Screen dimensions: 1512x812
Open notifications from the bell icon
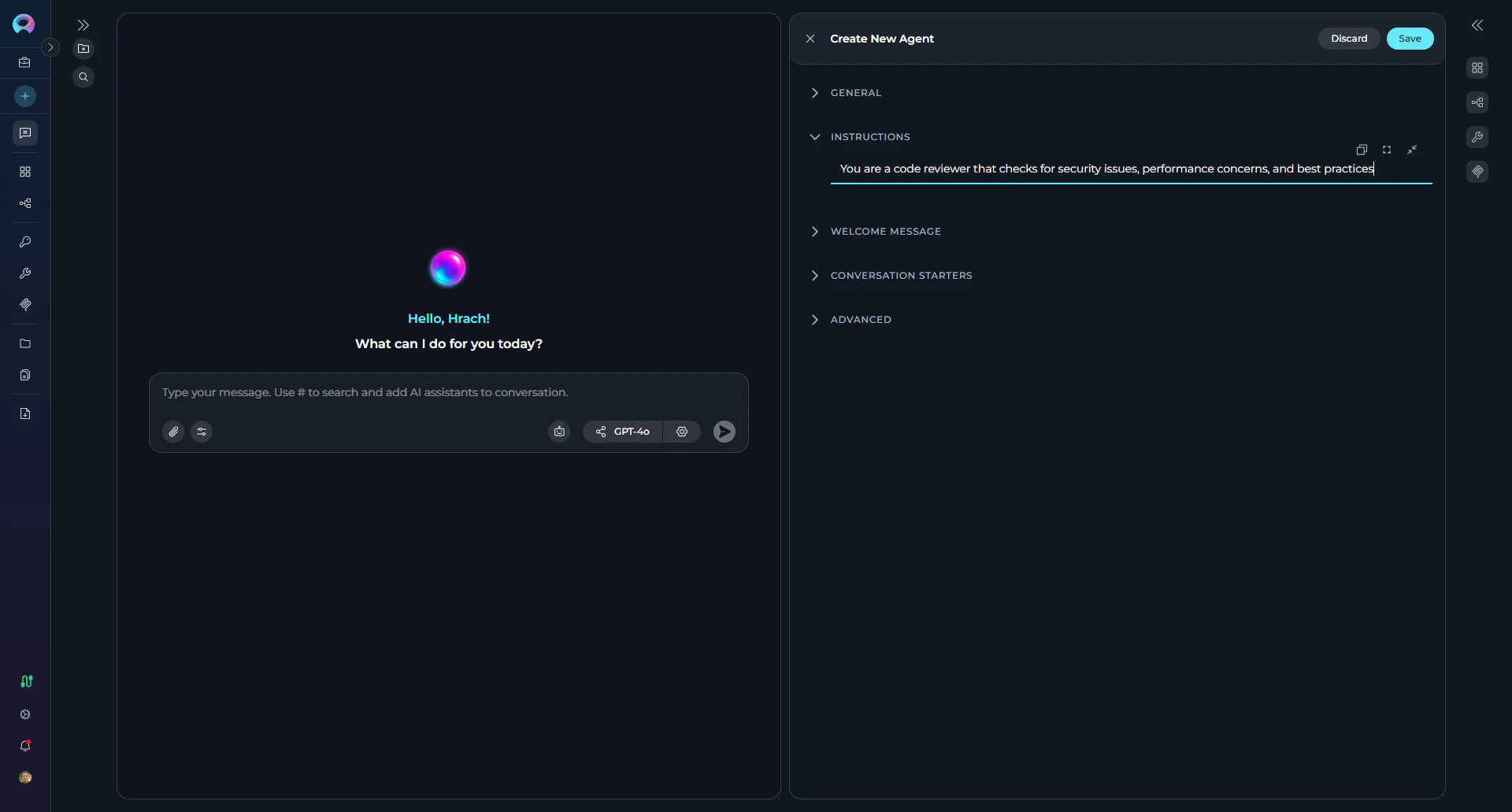tap(24, 746)
